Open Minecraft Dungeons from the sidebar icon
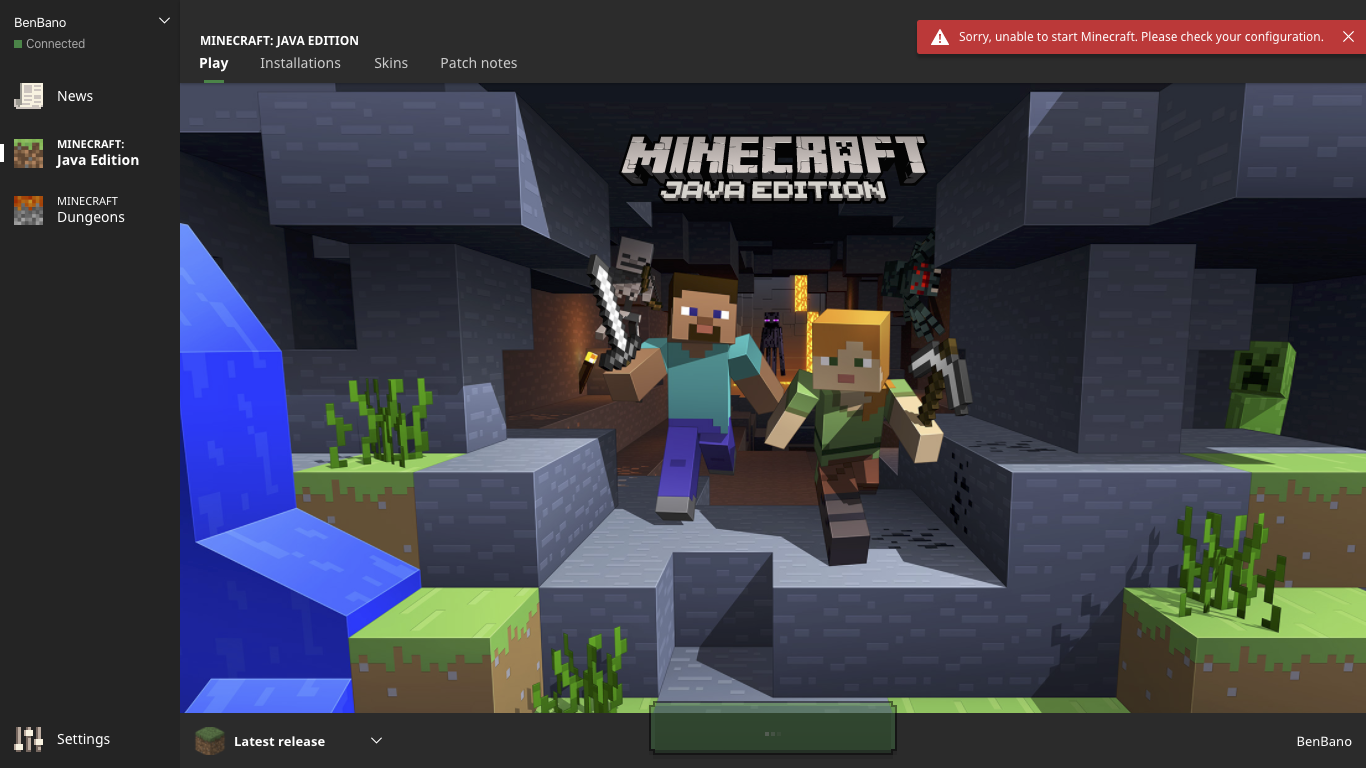 [x=28, y=210]
